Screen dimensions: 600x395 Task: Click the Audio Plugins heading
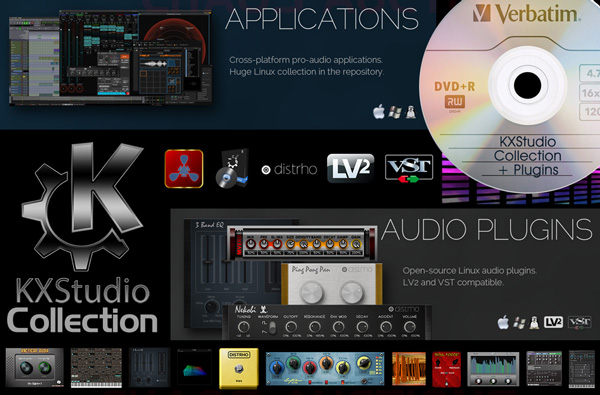(x=486, y=230)
